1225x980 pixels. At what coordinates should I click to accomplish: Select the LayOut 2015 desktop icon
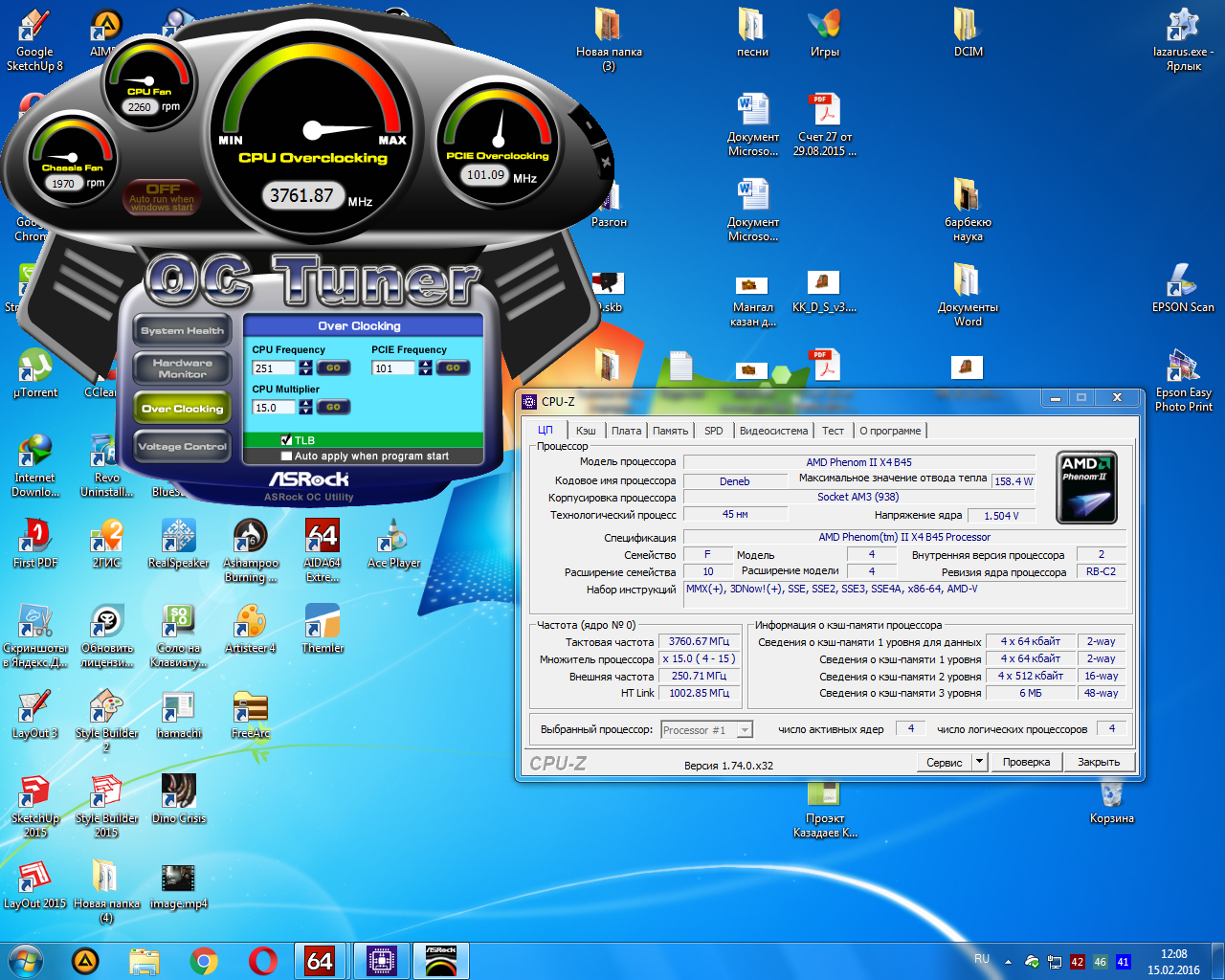click(35, 883)
